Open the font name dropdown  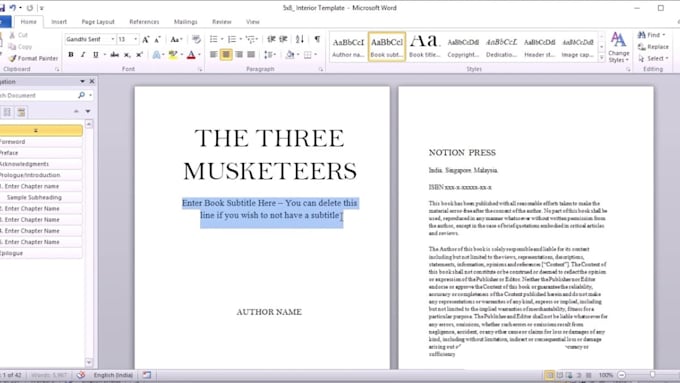coord(113,39)
